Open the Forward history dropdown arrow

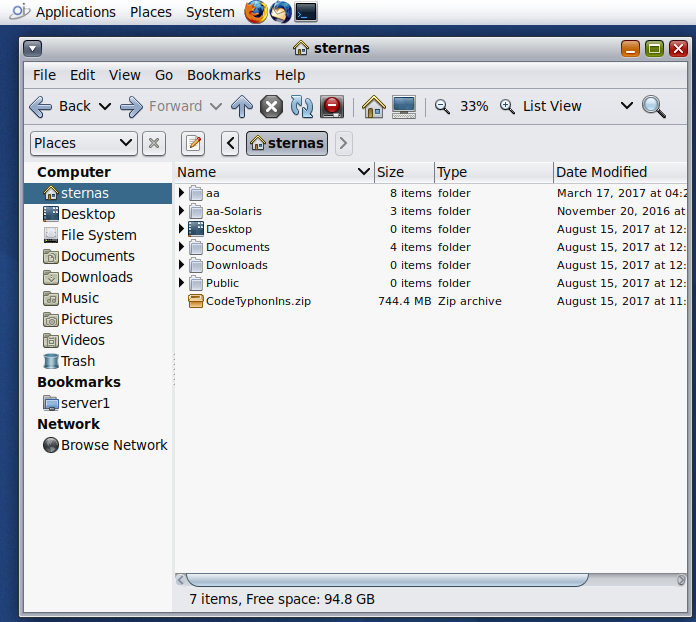point(216,107)
